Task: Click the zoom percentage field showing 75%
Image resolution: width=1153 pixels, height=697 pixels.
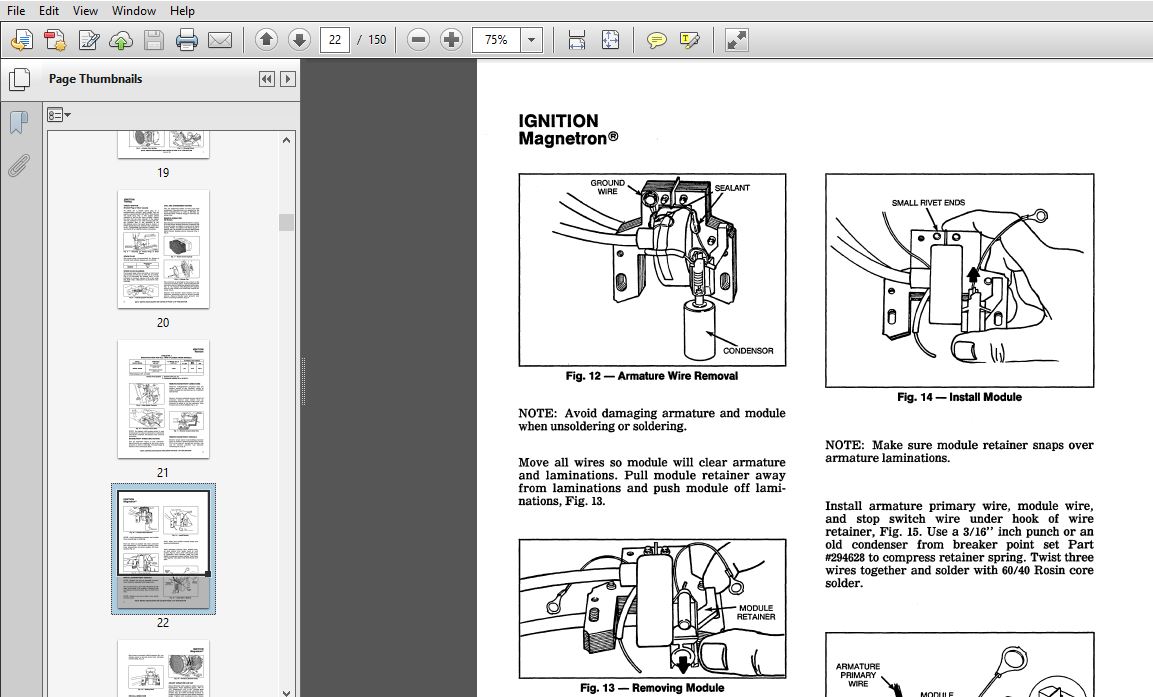Action: (x=496, y=40)
